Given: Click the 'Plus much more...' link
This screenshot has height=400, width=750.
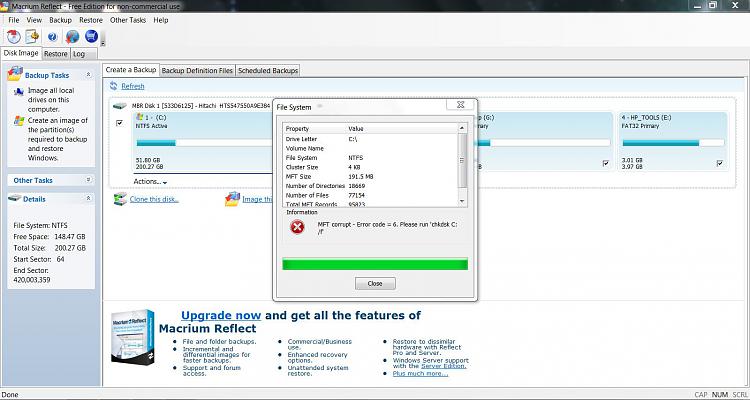Looking at the screenshot, I should click(420, 374).
